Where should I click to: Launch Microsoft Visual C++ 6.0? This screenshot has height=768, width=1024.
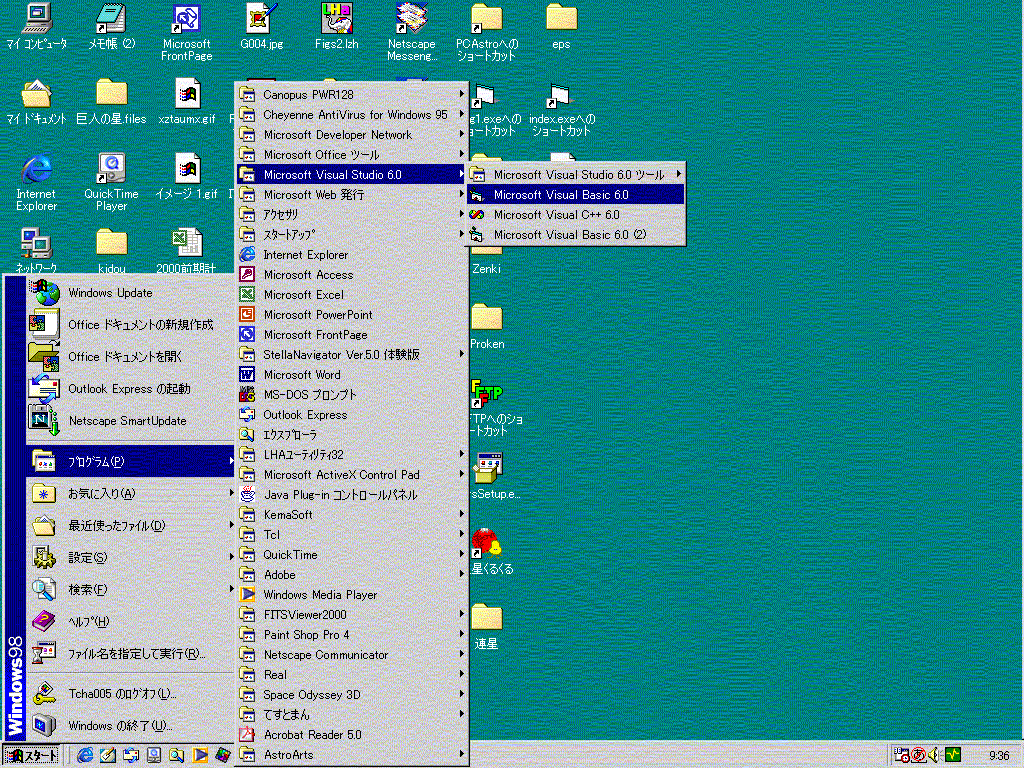[x=577, y=215]
